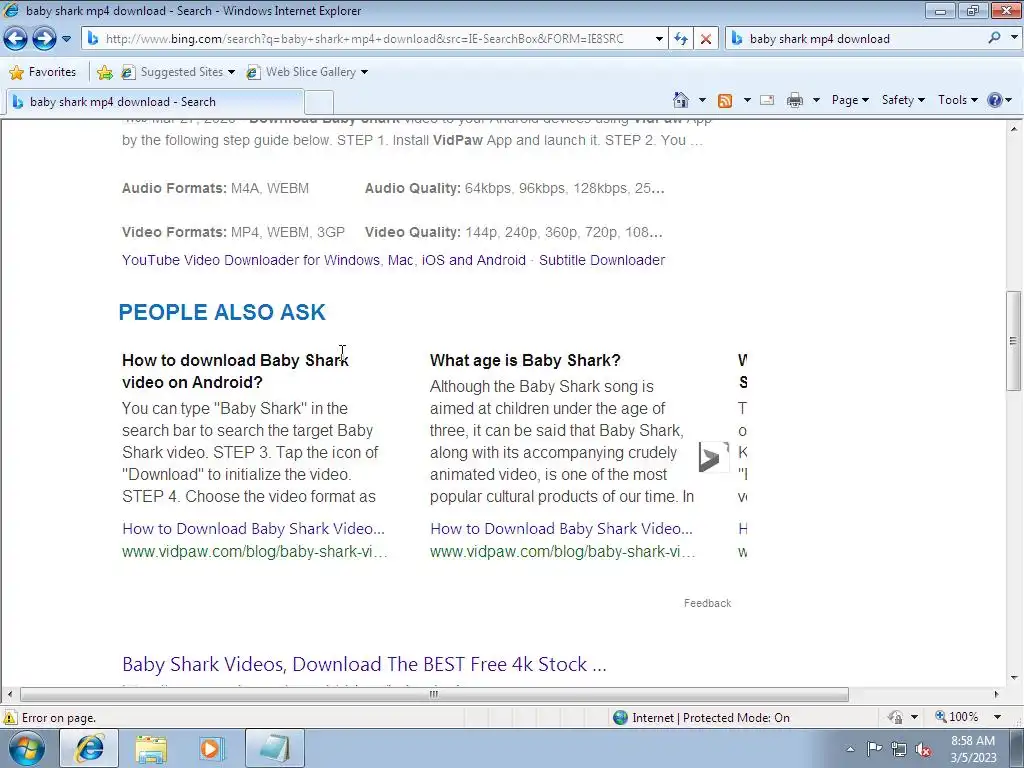Click 'www.vidpaw.com/blog/baby-shark-vi…' URL under Android question
The width and height of the screenshot is (1024, 768).
255,552
